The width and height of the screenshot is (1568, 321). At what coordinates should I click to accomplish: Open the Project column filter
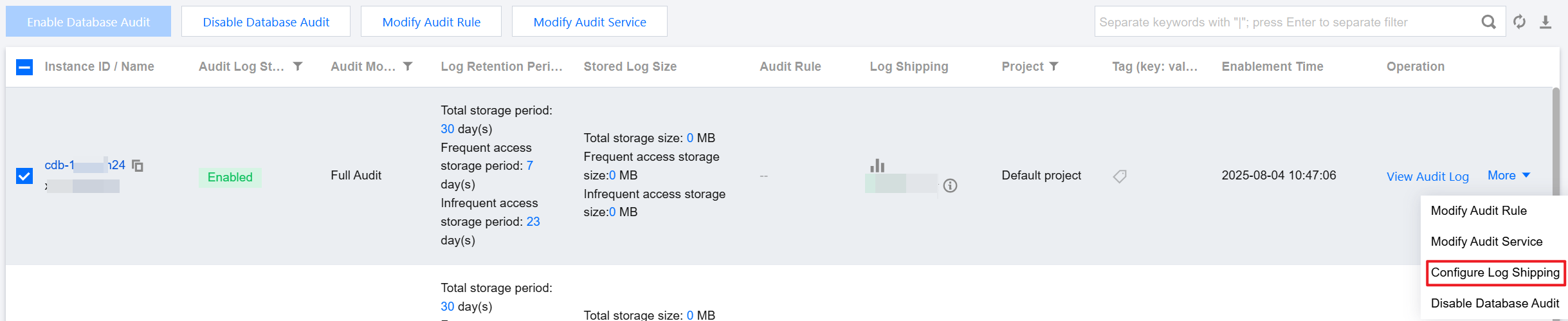(x=1053, y=66)
